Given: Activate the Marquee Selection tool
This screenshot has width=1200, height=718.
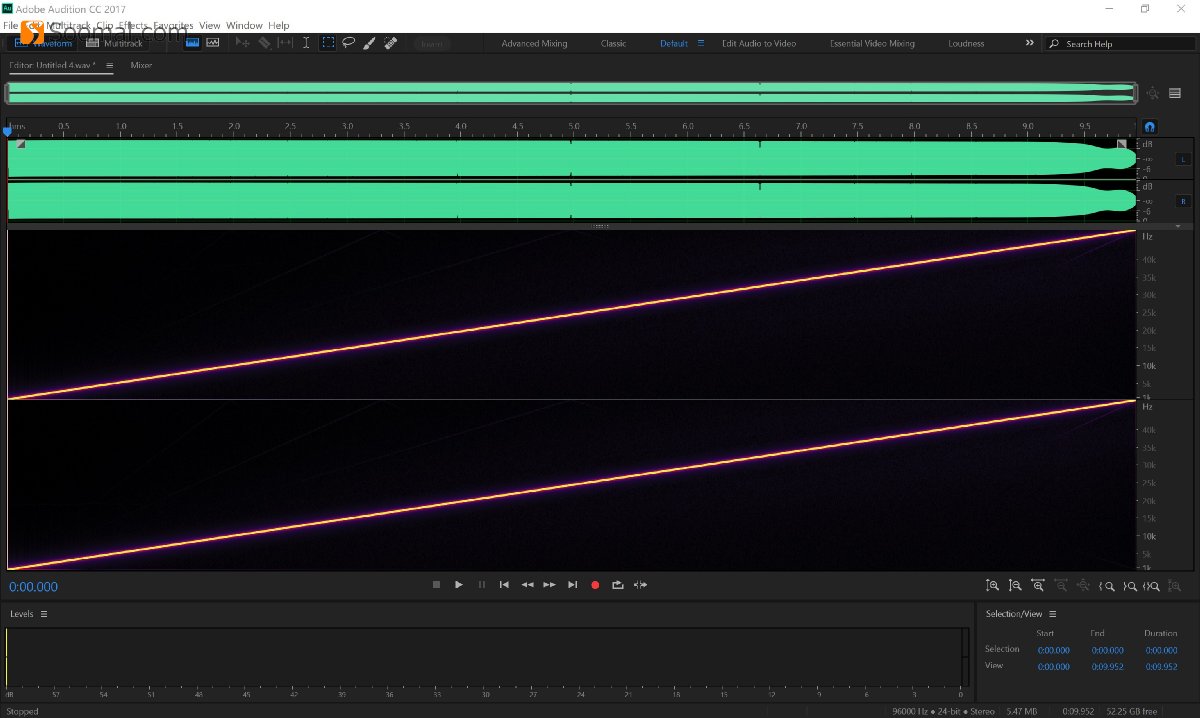Looking at the screenshot, I should coord(328,43).
